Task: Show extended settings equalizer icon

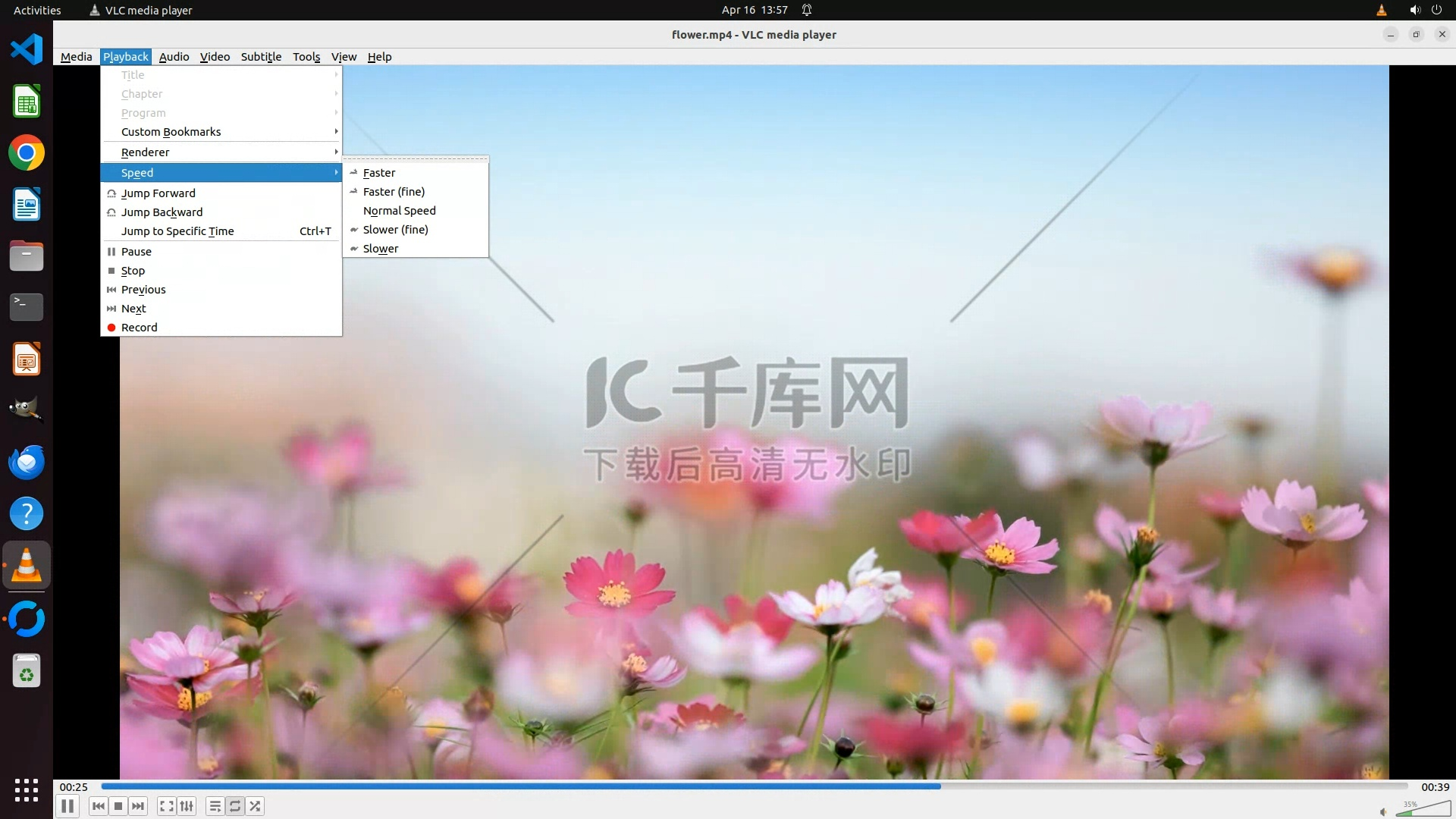Action: pos(187,806)
